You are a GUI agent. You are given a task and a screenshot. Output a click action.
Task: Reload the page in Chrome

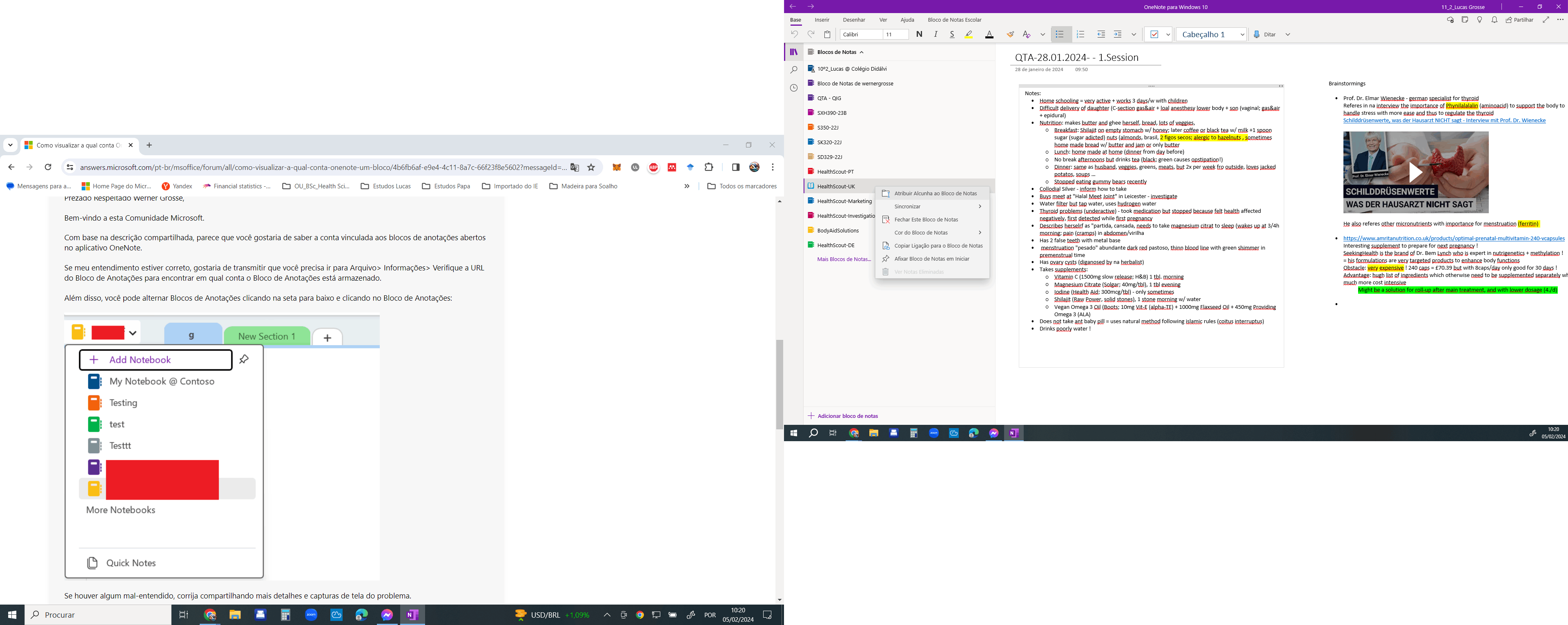[48, 167]
